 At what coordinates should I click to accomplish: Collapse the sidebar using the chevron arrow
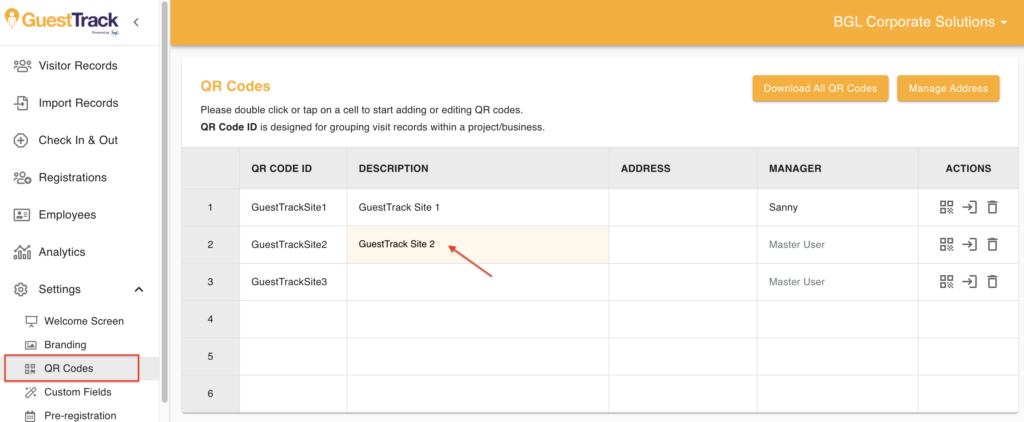(x=136, y=21)
